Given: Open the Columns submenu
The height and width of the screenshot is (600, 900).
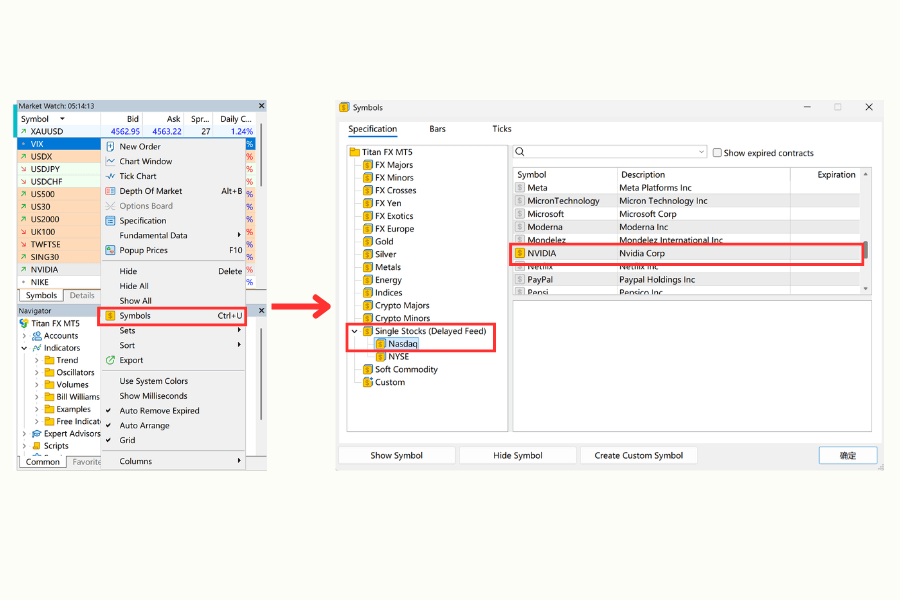Looking at the screenshot, I should 173,461.
